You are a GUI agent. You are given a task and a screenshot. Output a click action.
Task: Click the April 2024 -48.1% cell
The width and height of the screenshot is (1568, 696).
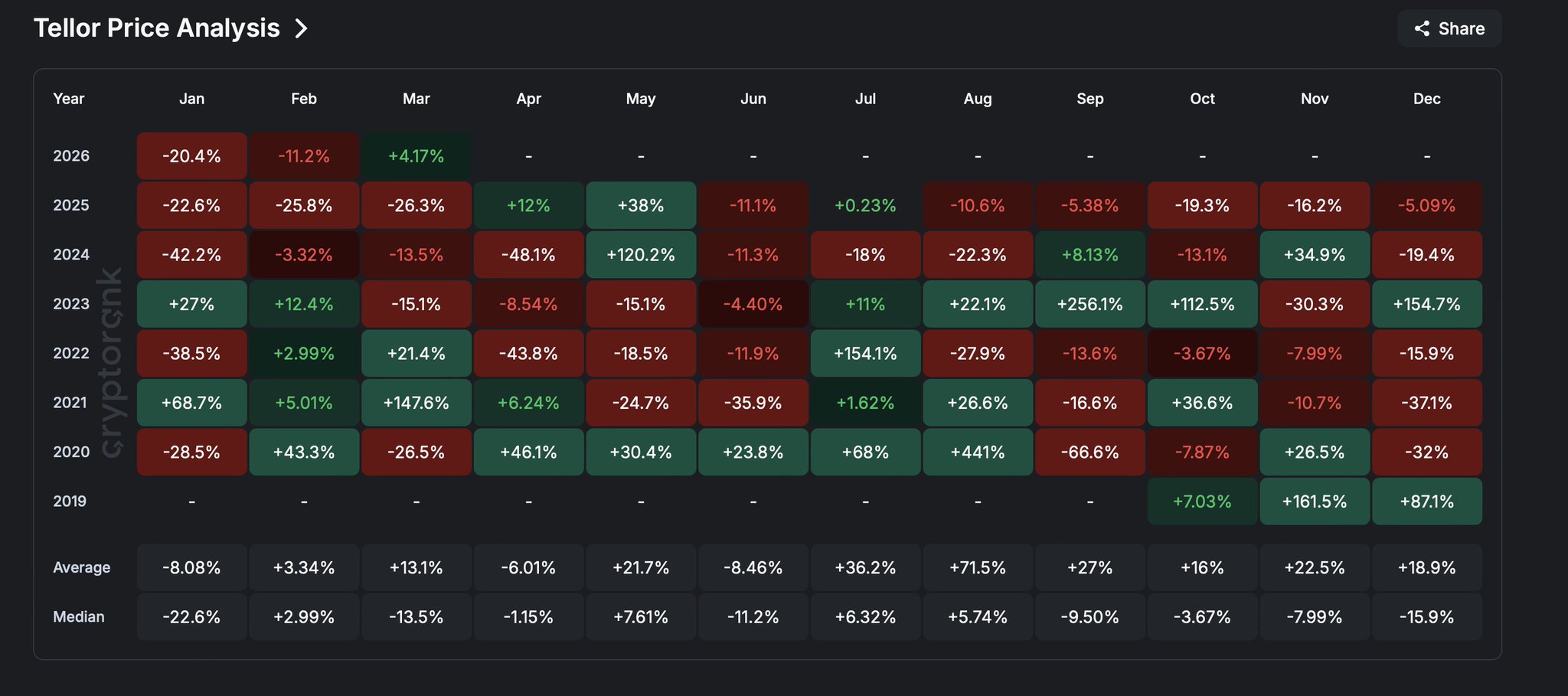pos(528,255)
